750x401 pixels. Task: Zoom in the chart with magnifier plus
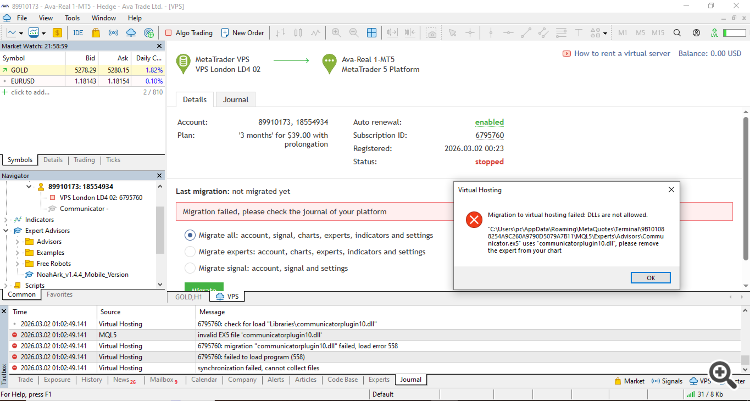pyautogui.click(x=336, y=33)
